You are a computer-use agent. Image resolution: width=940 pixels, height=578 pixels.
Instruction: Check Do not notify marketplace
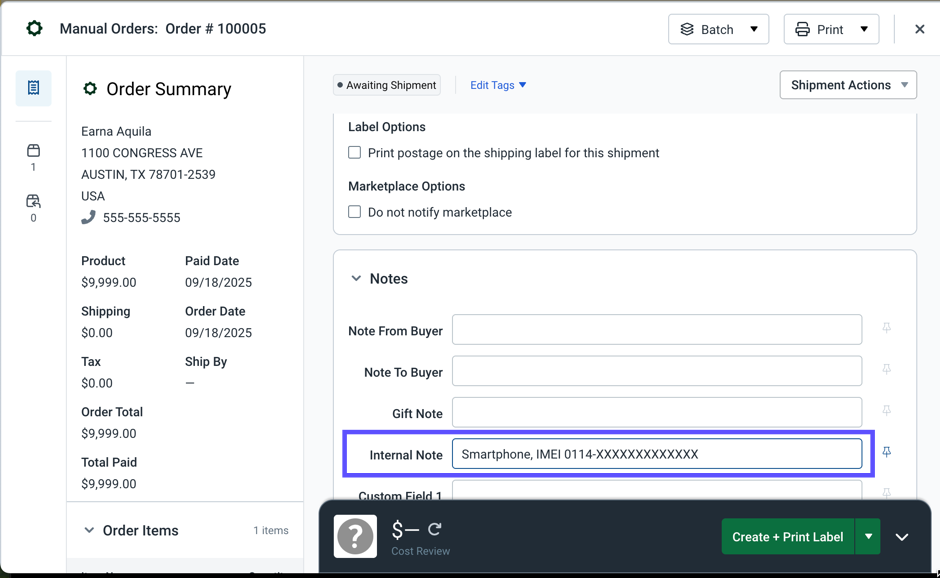click(x=355, y=212)
